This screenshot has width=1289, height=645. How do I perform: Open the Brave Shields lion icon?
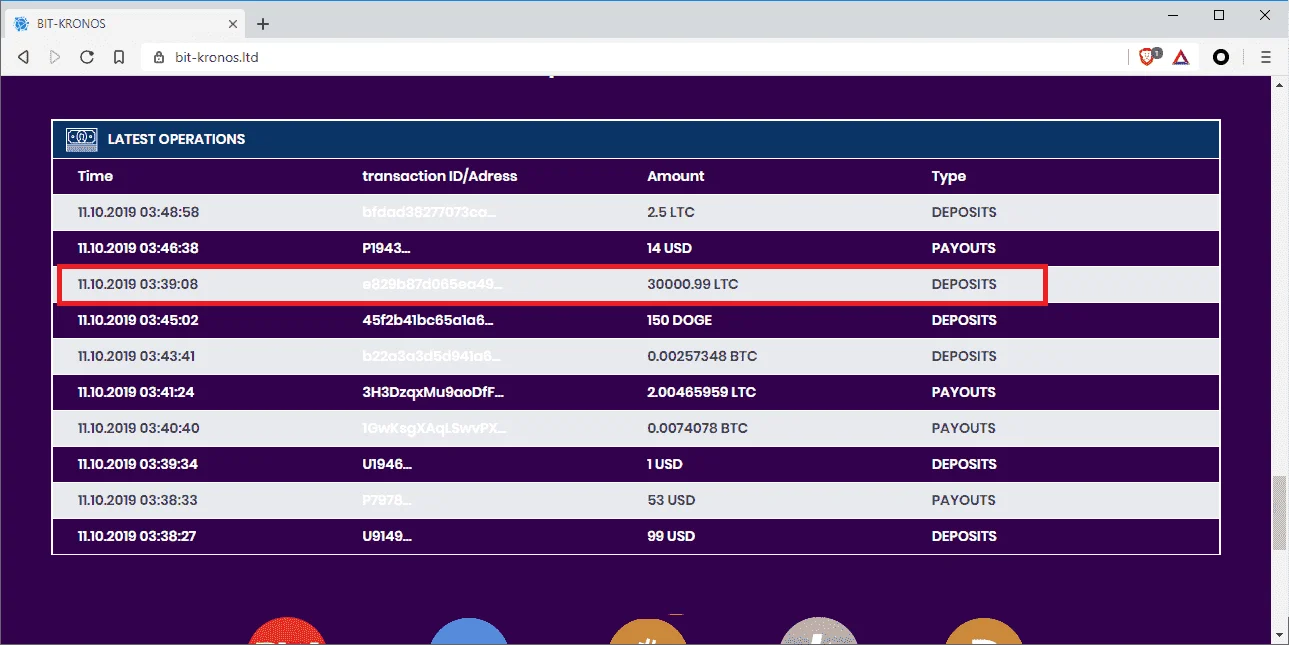[x=1149, y=57]
